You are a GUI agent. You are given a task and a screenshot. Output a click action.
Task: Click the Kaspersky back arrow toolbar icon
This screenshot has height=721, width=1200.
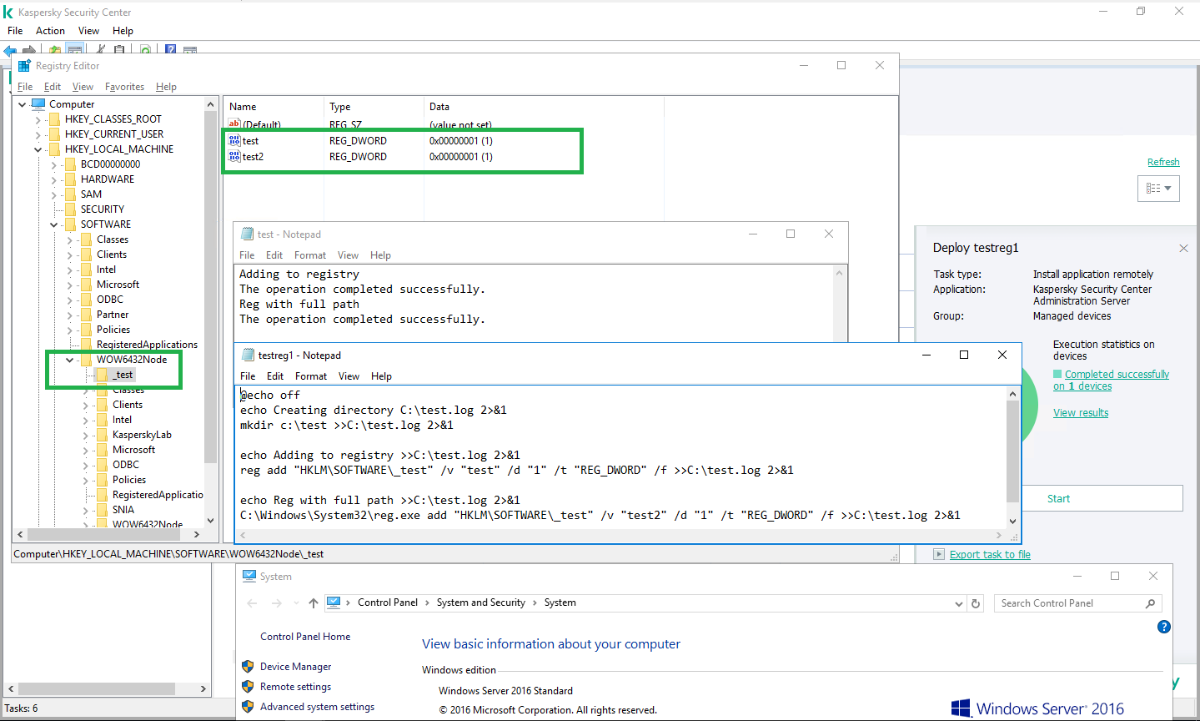(11, 49)
